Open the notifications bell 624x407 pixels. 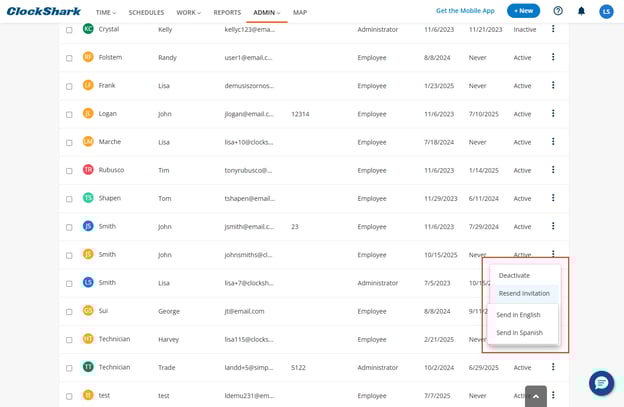tap(581, 11)
